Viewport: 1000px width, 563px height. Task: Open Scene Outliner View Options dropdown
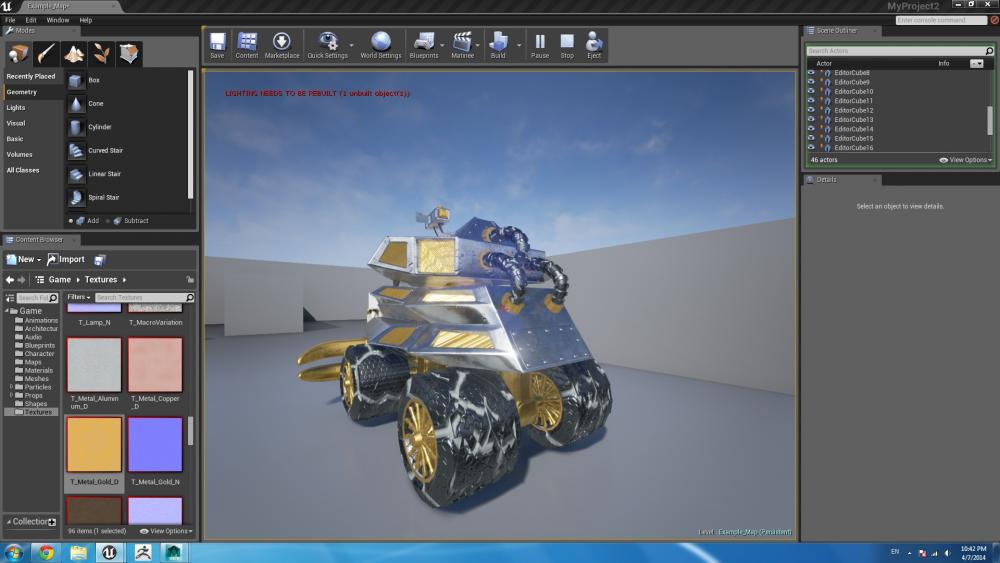[x=966, y=160]
